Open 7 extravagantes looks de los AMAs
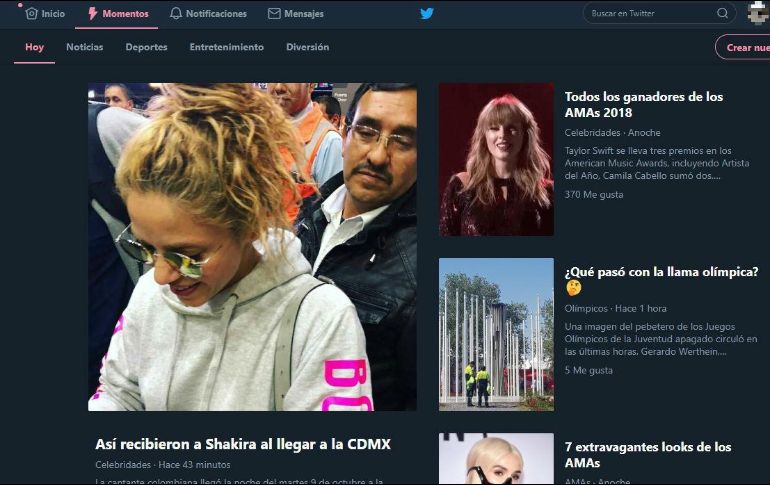770x485 pixels. coord(648,455)
